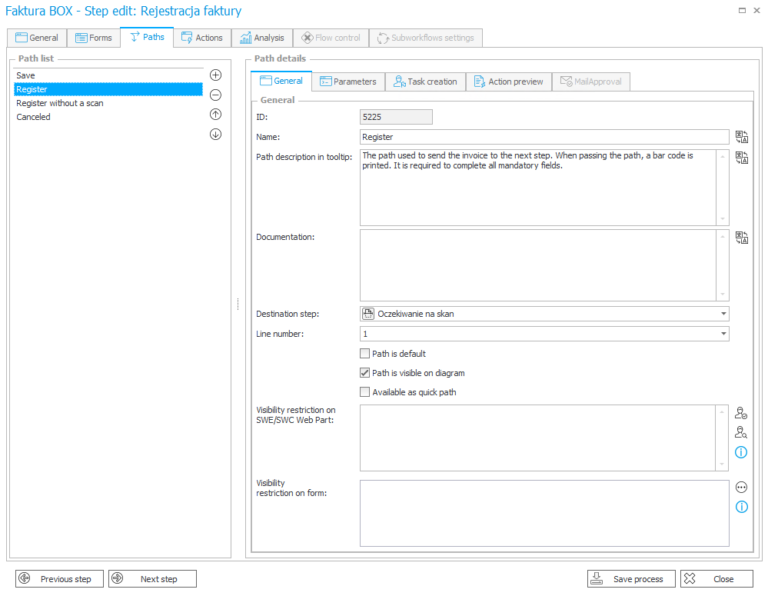
Task: Select the General tab in Path details
Action: [x=281, y=81]
